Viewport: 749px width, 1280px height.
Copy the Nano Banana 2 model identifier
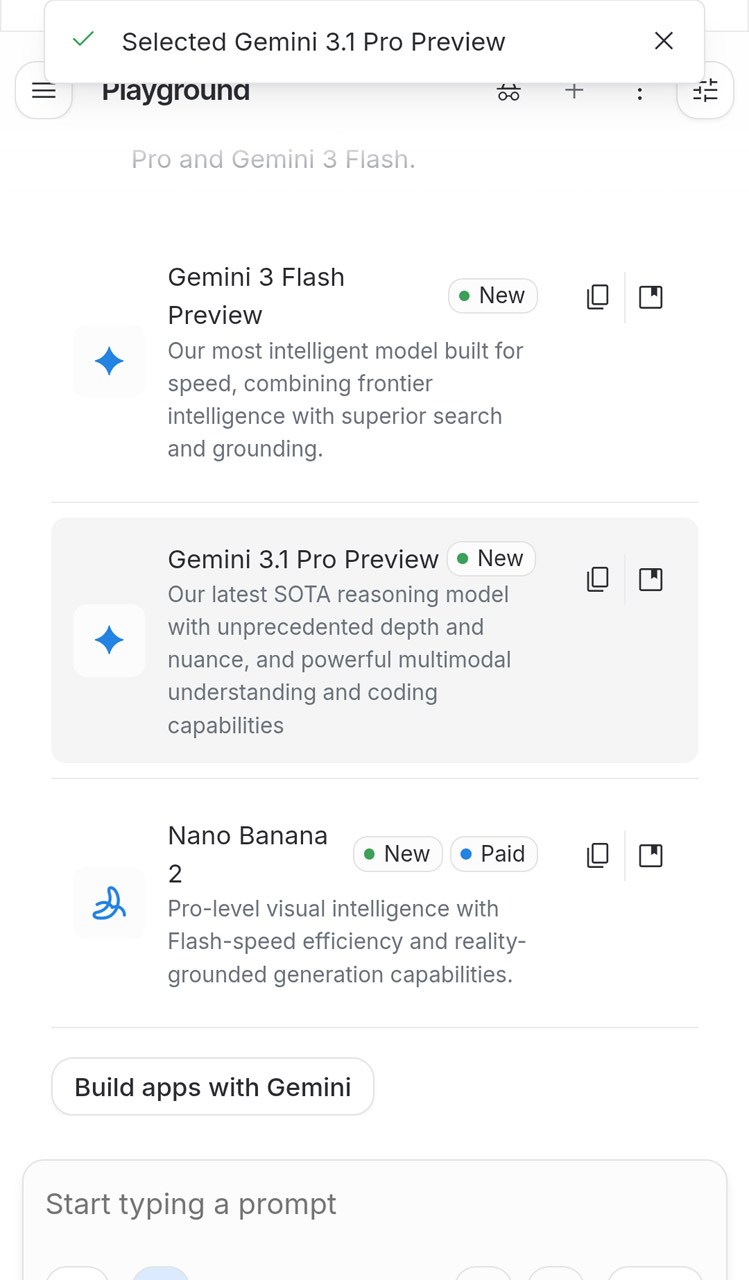(x=597, y=855)
